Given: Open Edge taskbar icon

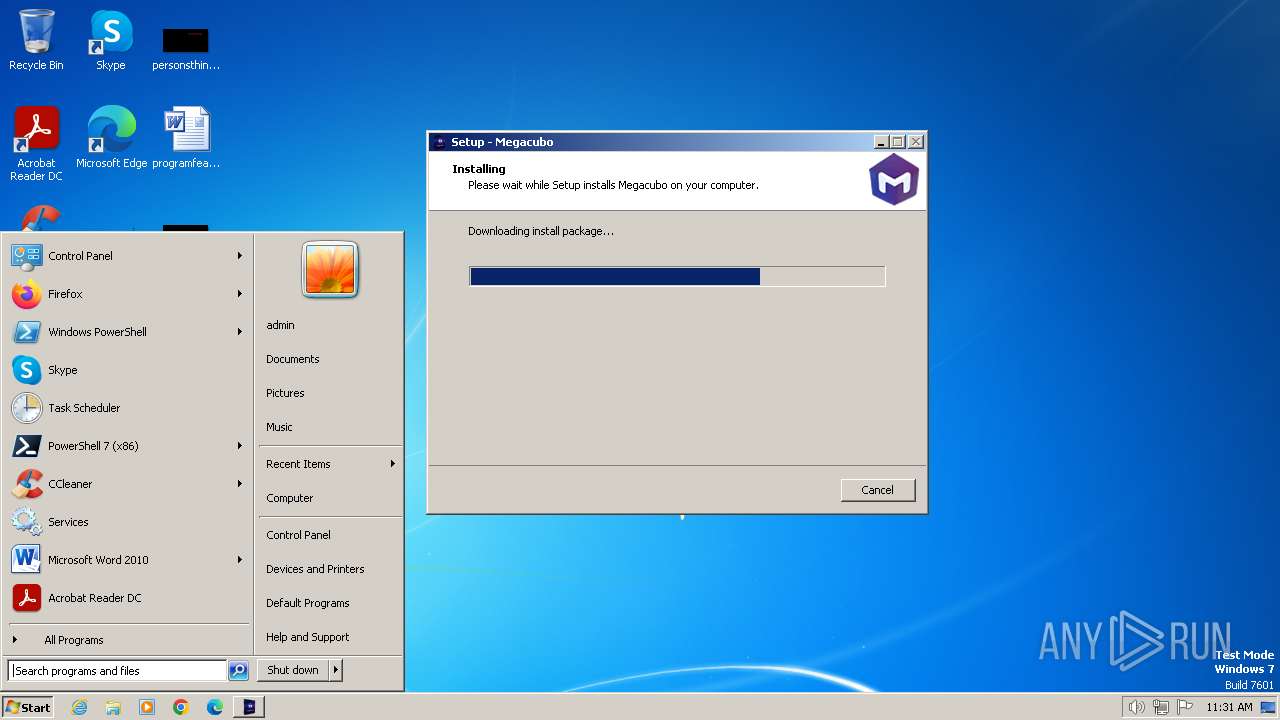Looking at the screenshot, I should pos(215,707).
